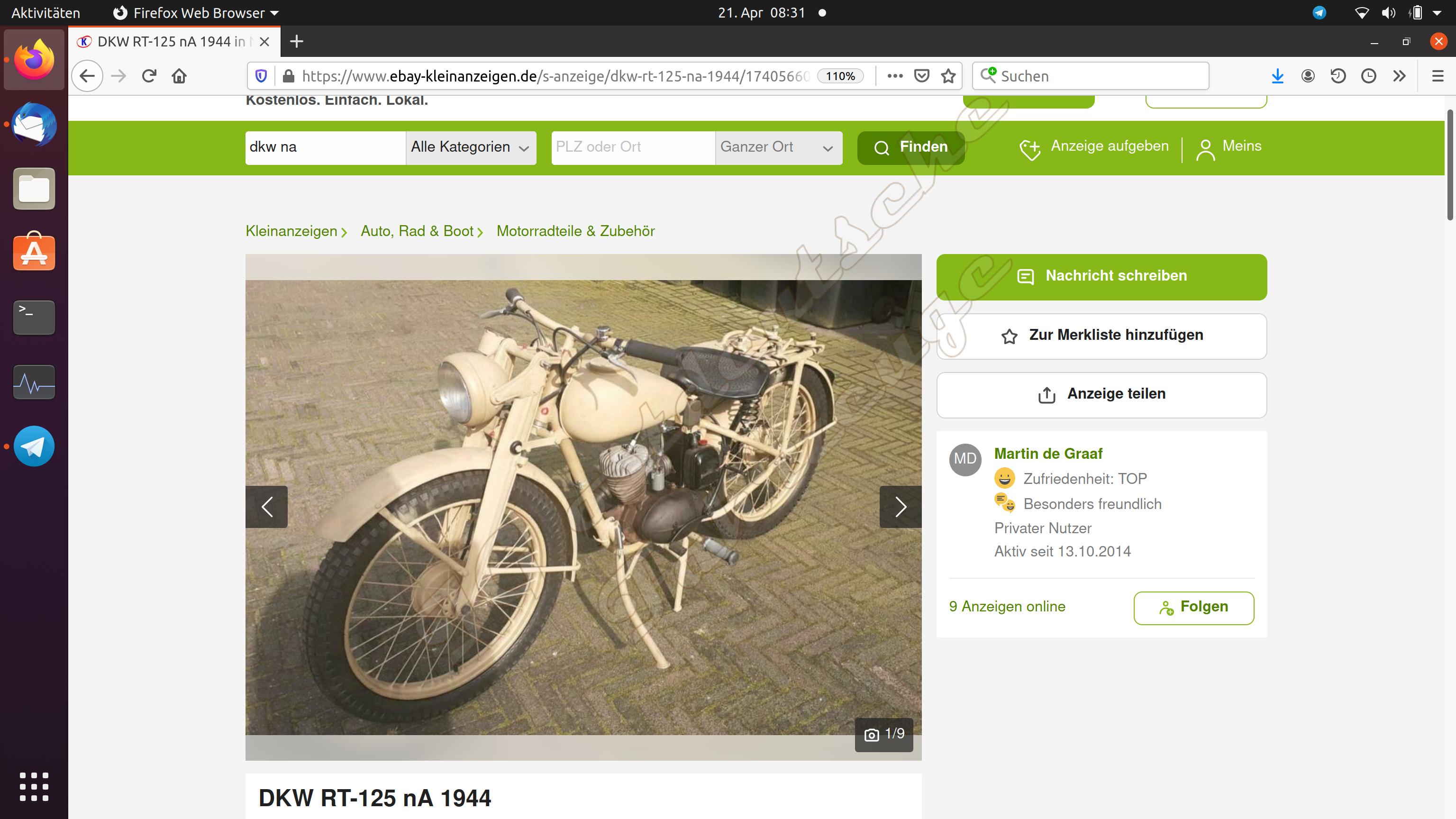Screen dimensions: 1456x819
Task: Click the search field containing dkw na
Action: click(326, 147)
